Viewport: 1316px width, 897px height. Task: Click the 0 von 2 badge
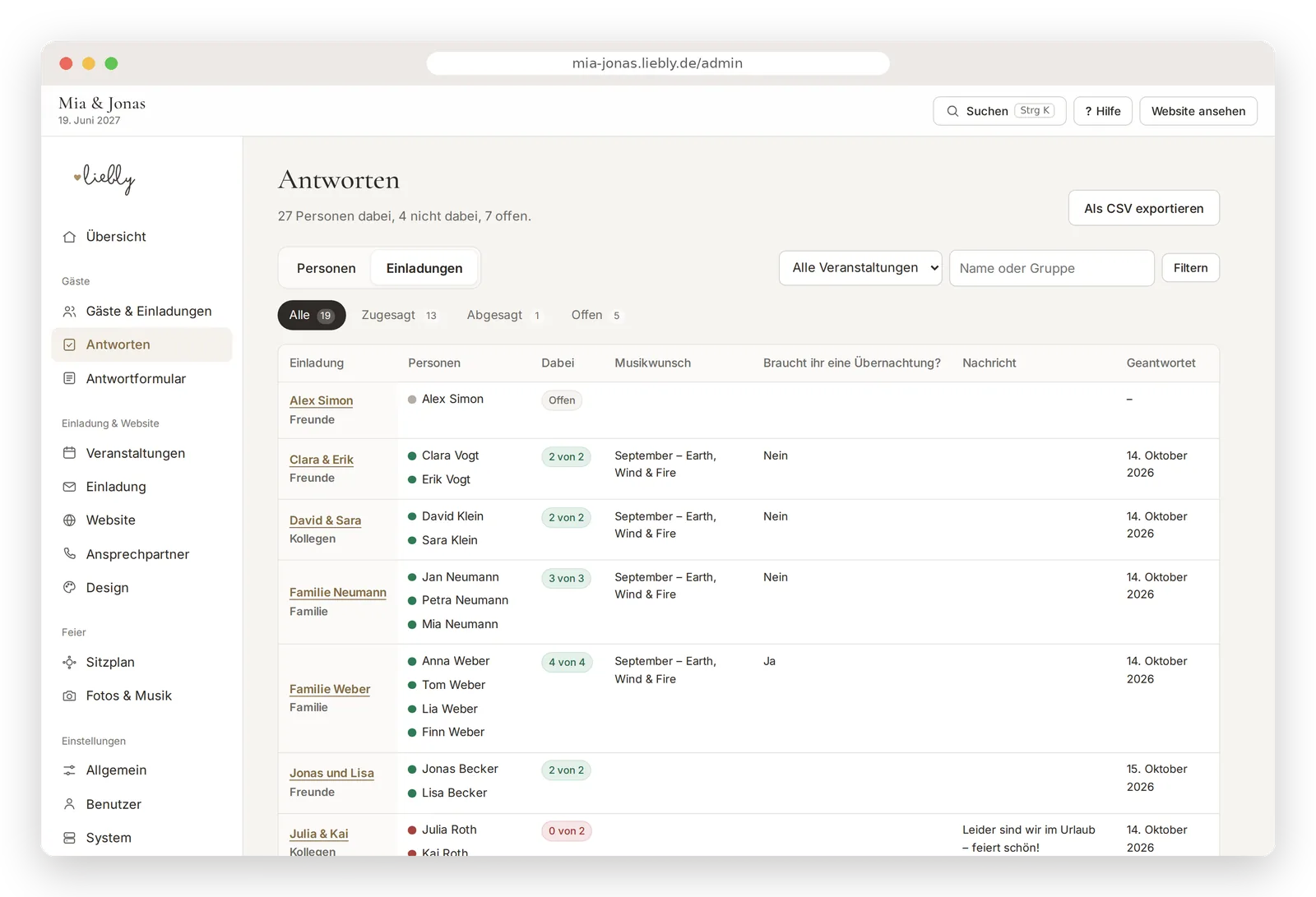[x=567, y=831]
